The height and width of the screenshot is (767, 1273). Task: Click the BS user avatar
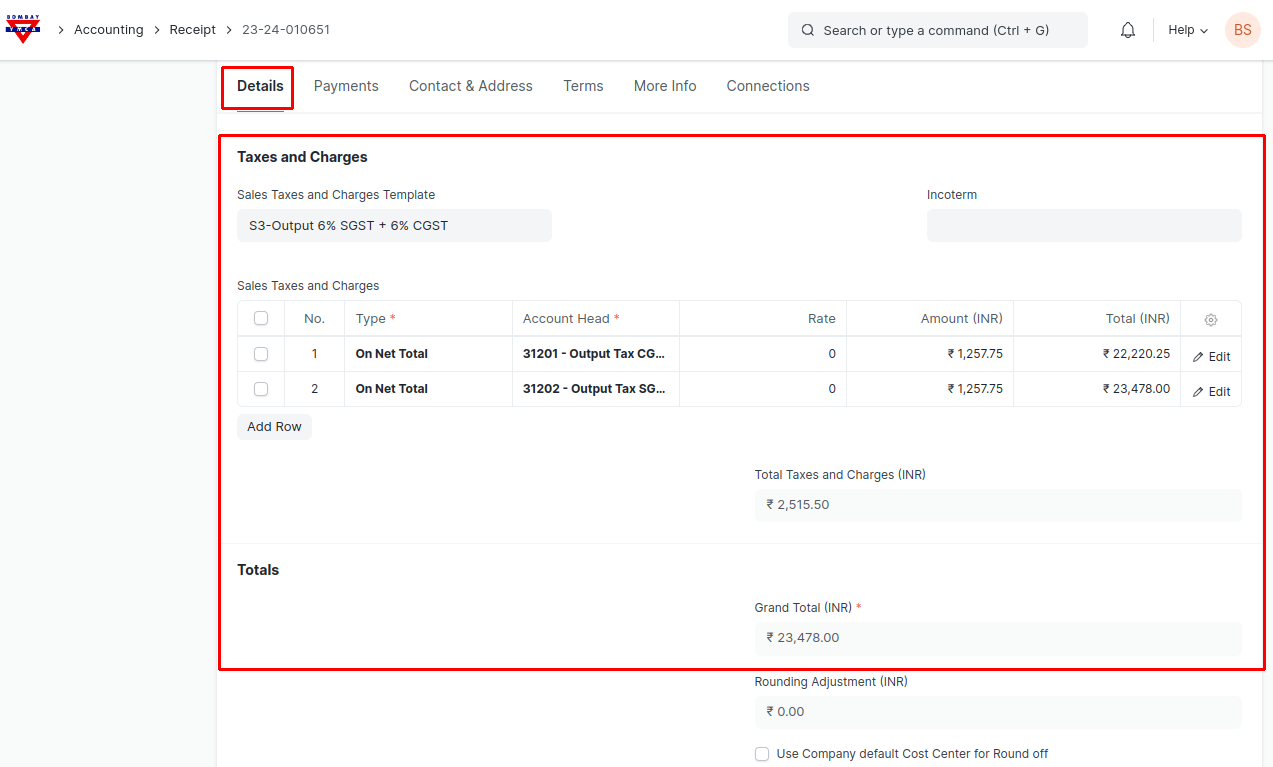point(1242,30)
